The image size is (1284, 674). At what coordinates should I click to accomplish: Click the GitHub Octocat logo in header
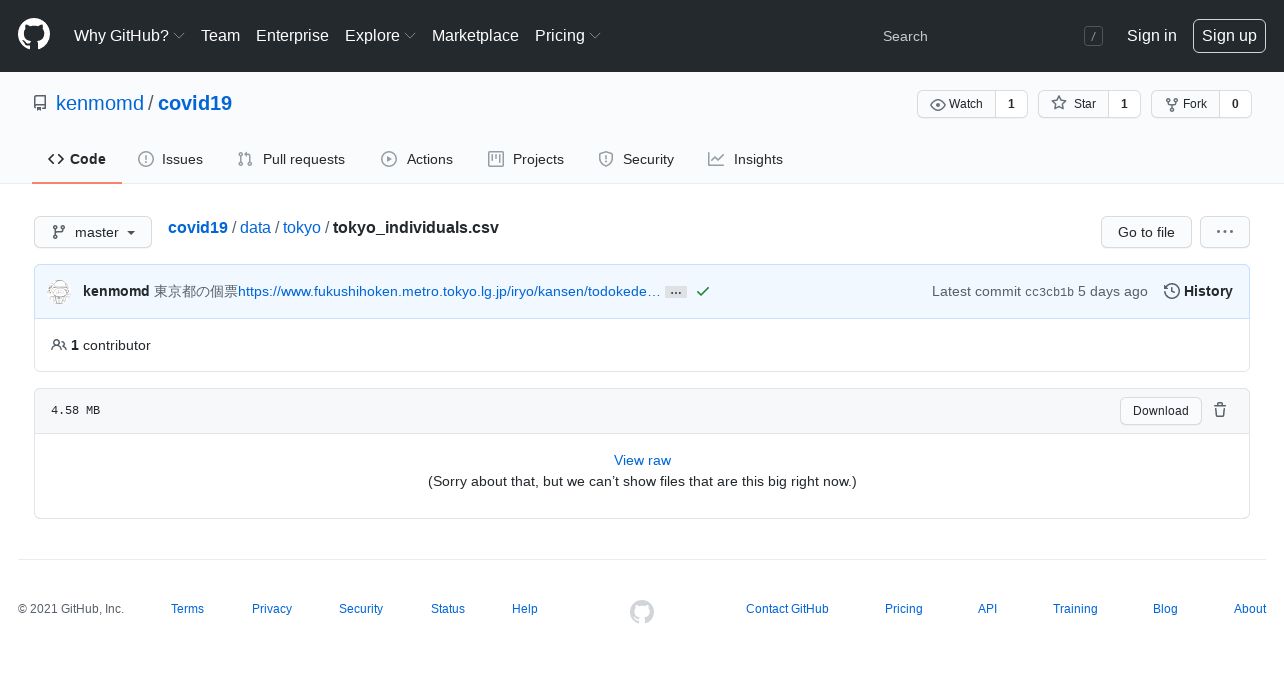pyautogui.click(x=34, y=35)
